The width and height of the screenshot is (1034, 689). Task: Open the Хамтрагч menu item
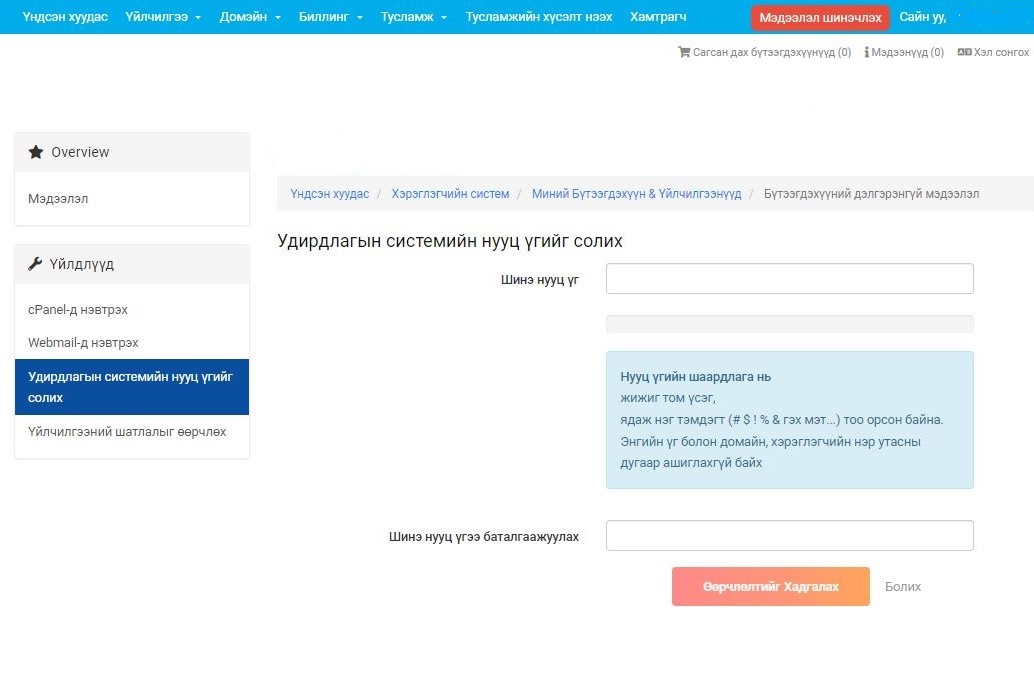[658, 17]
